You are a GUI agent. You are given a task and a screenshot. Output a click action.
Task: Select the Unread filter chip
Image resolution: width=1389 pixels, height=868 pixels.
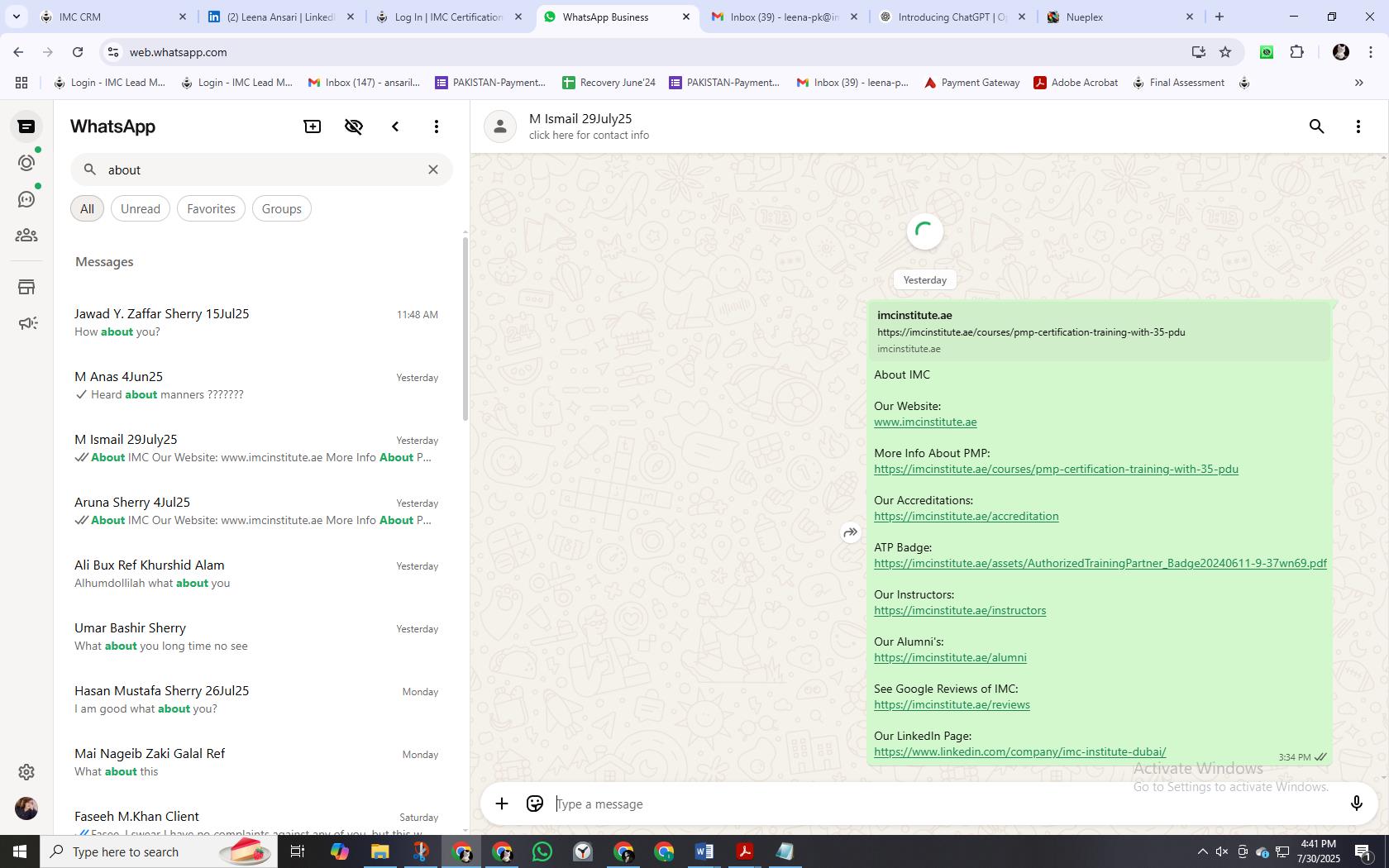click(141, 209)
